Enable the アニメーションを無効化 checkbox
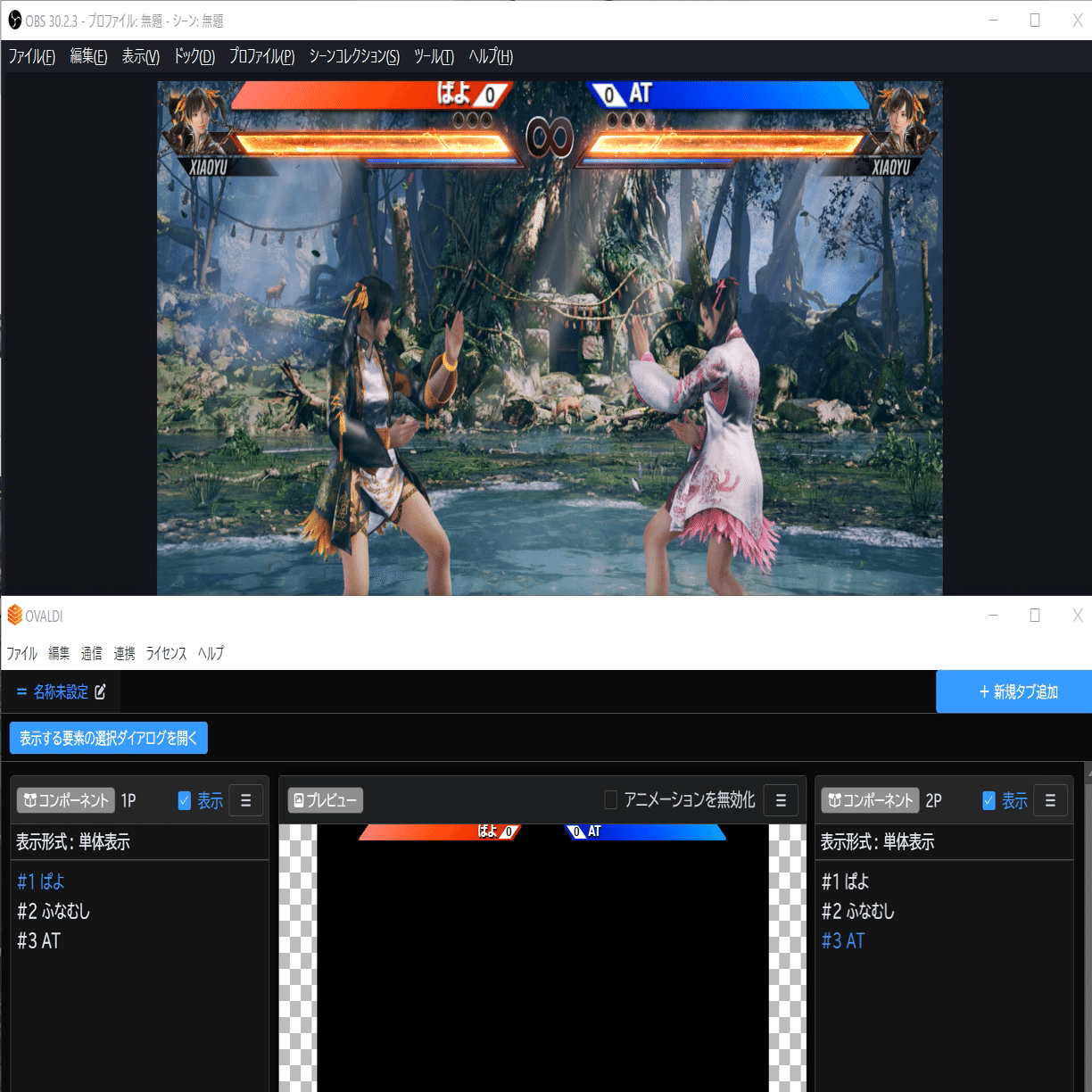Viewport: 1092px width, 1092px height. pos(610,800)
